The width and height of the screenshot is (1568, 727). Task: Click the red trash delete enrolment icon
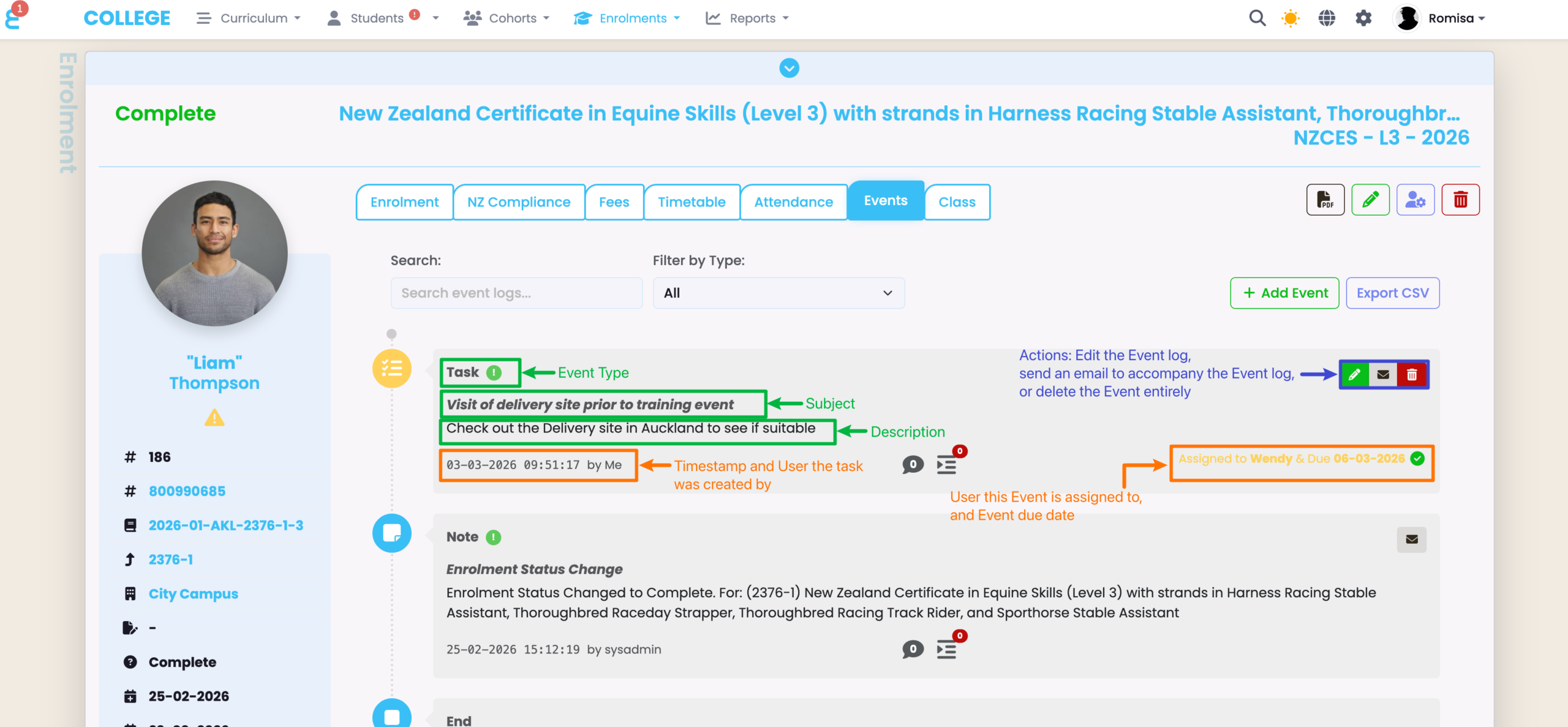point(1460,200)
